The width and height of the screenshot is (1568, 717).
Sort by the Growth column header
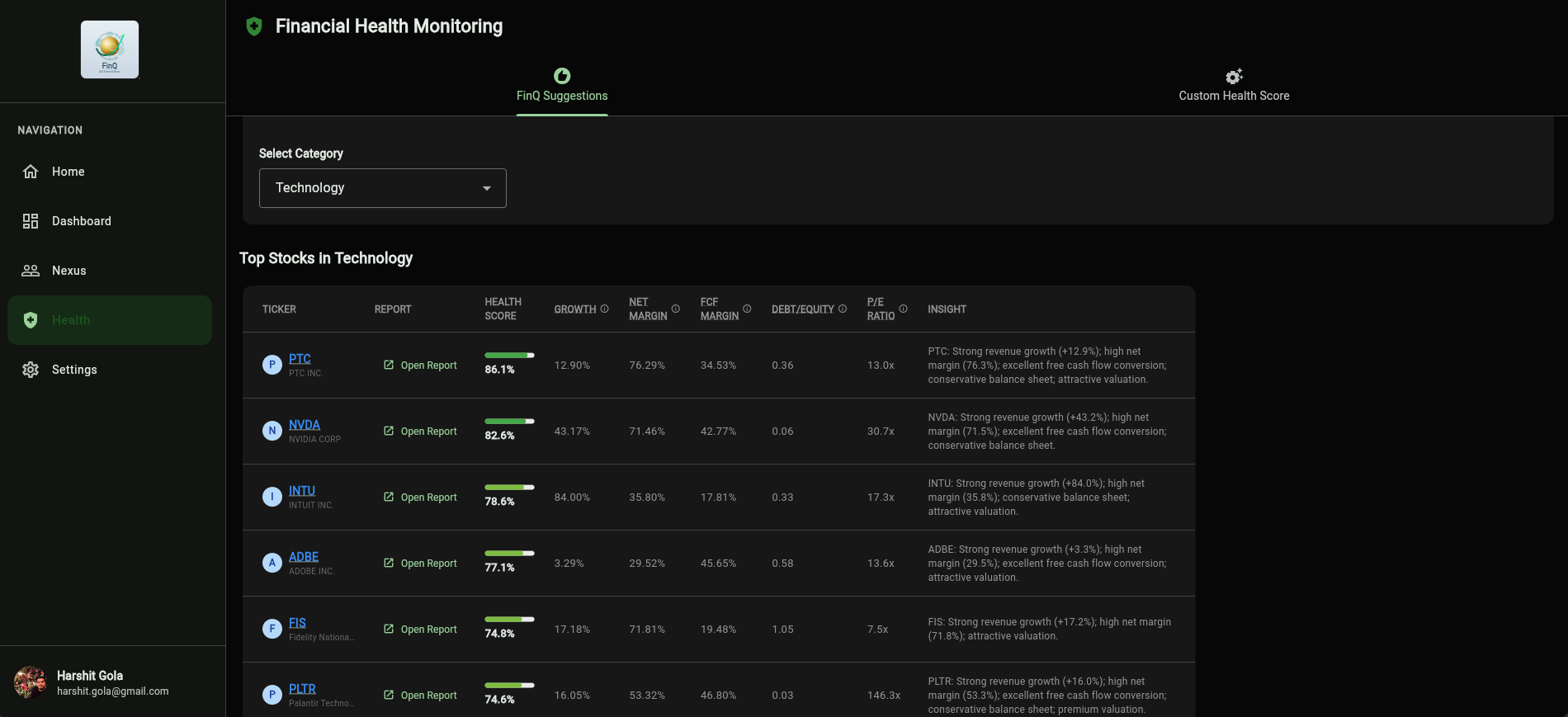pos(575,309)
